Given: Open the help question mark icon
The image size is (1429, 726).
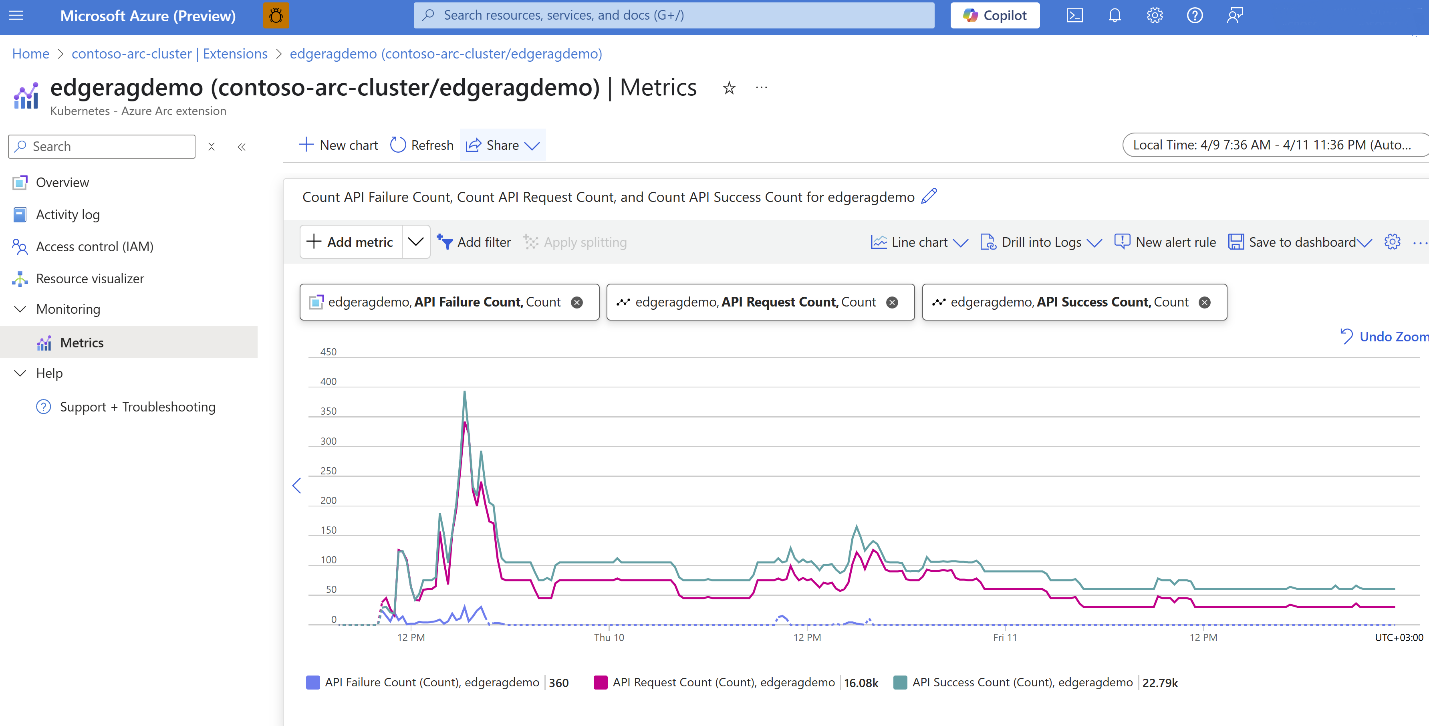Looking at the screenshot, I should coord(1195,15).
